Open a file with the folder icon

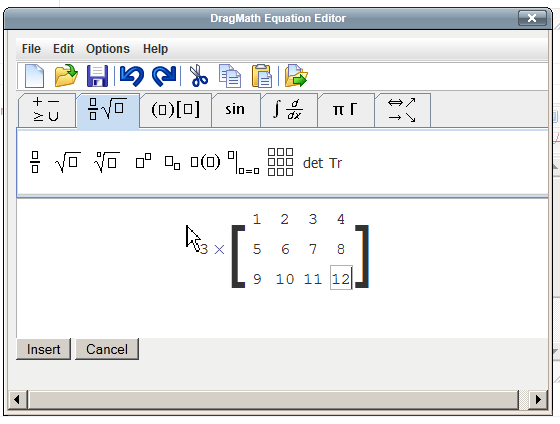[66, 76]
